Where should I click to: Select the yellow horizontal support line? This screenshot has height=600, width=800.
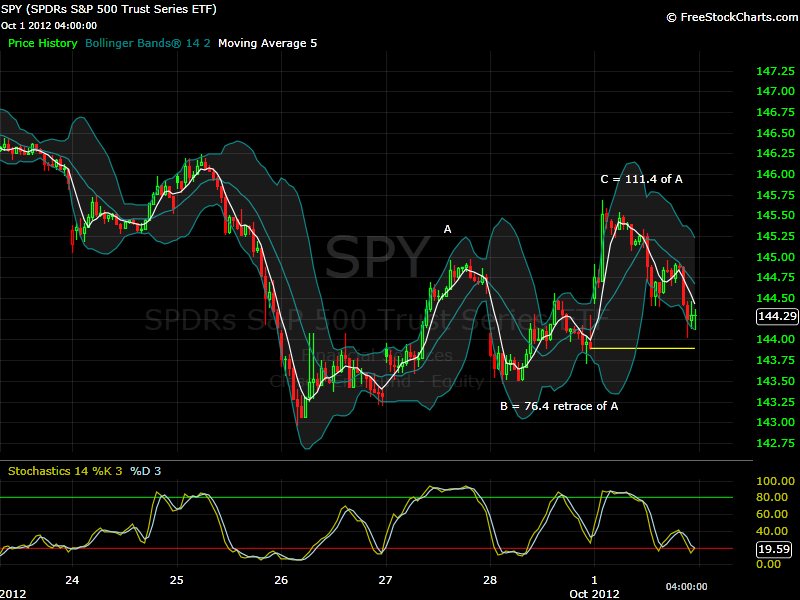tap(642, 348)
